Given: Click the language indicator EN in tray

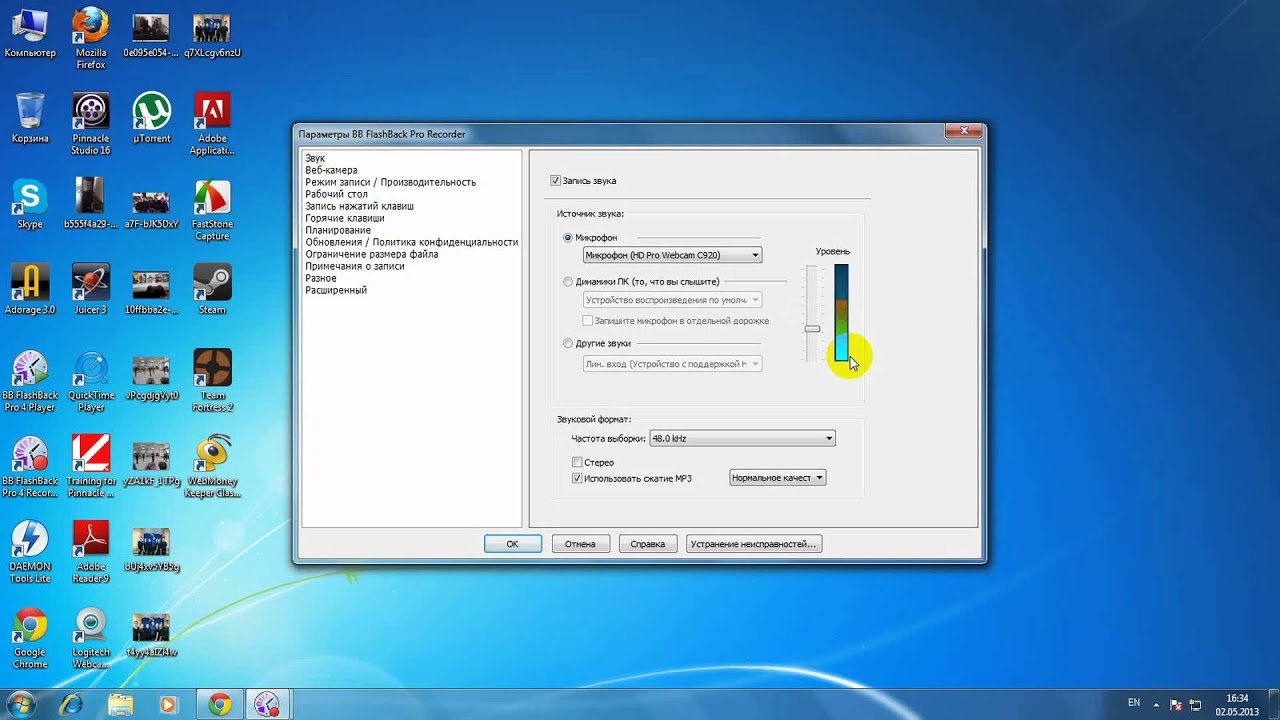Looking at the screenshot, I should pyautogui.click(x=1133, y=703).
